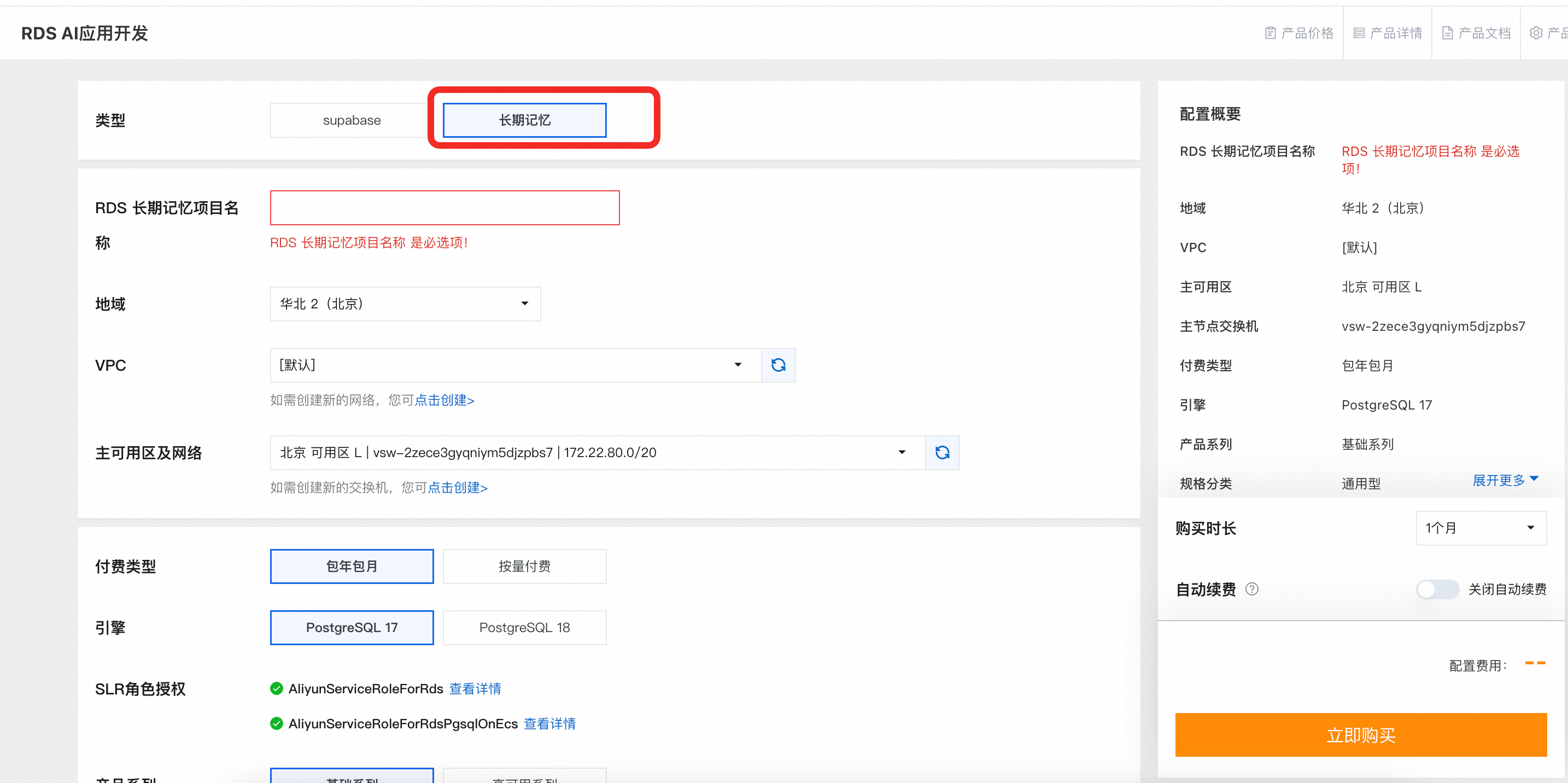Open 产品详情 page icon link
The width and height of the screenshot is (1568, 783).
(x=1359, y=33)
